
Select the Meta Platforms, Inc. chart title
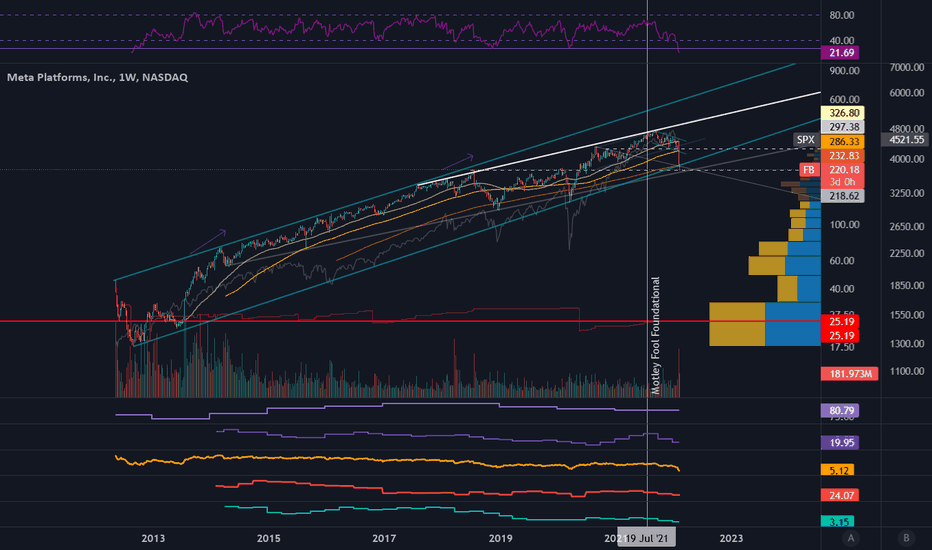[x=97, y=77]
